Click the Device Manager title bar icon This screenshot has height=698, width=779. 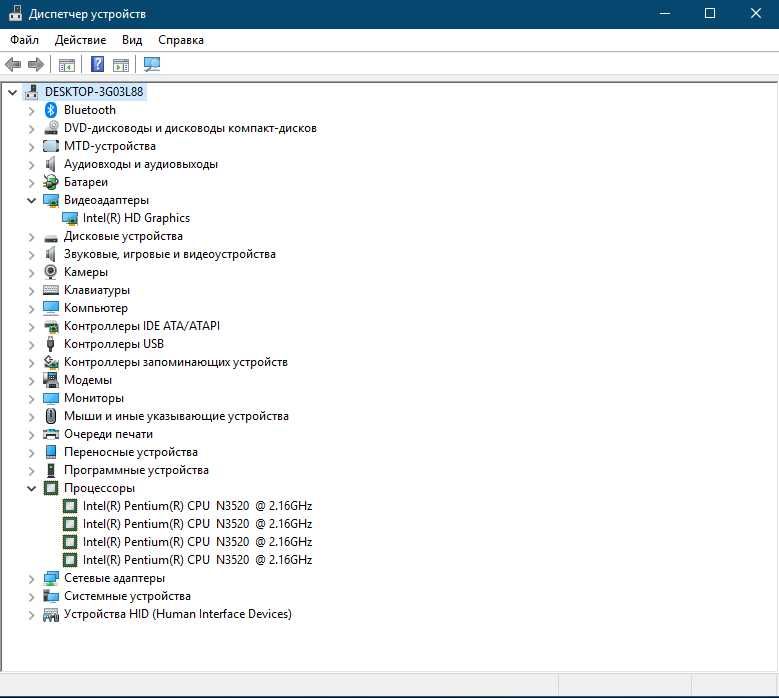[15, 13]
